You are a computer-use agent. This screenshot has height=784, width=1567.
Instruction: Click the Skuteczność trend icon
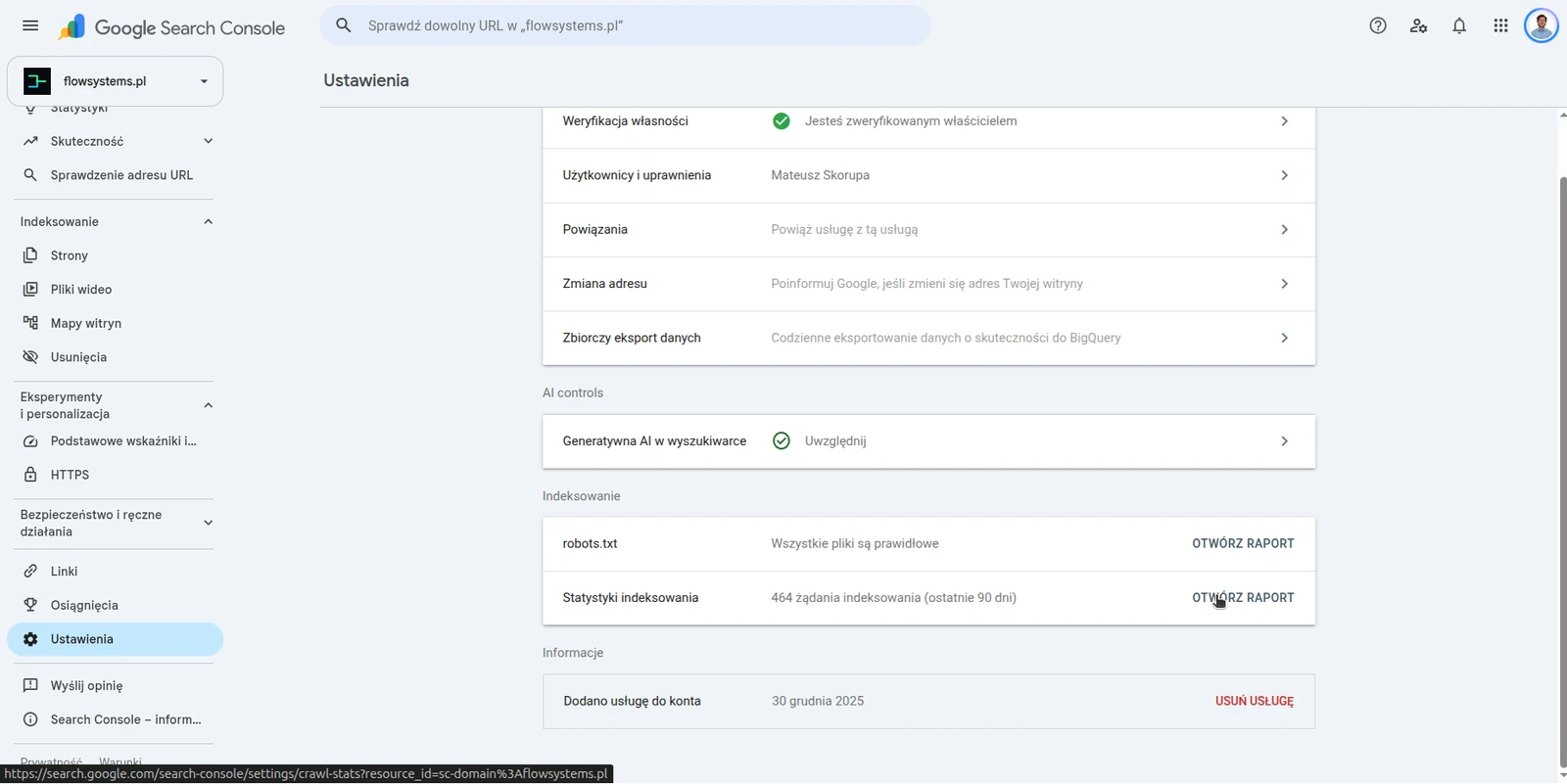(30, 141)
